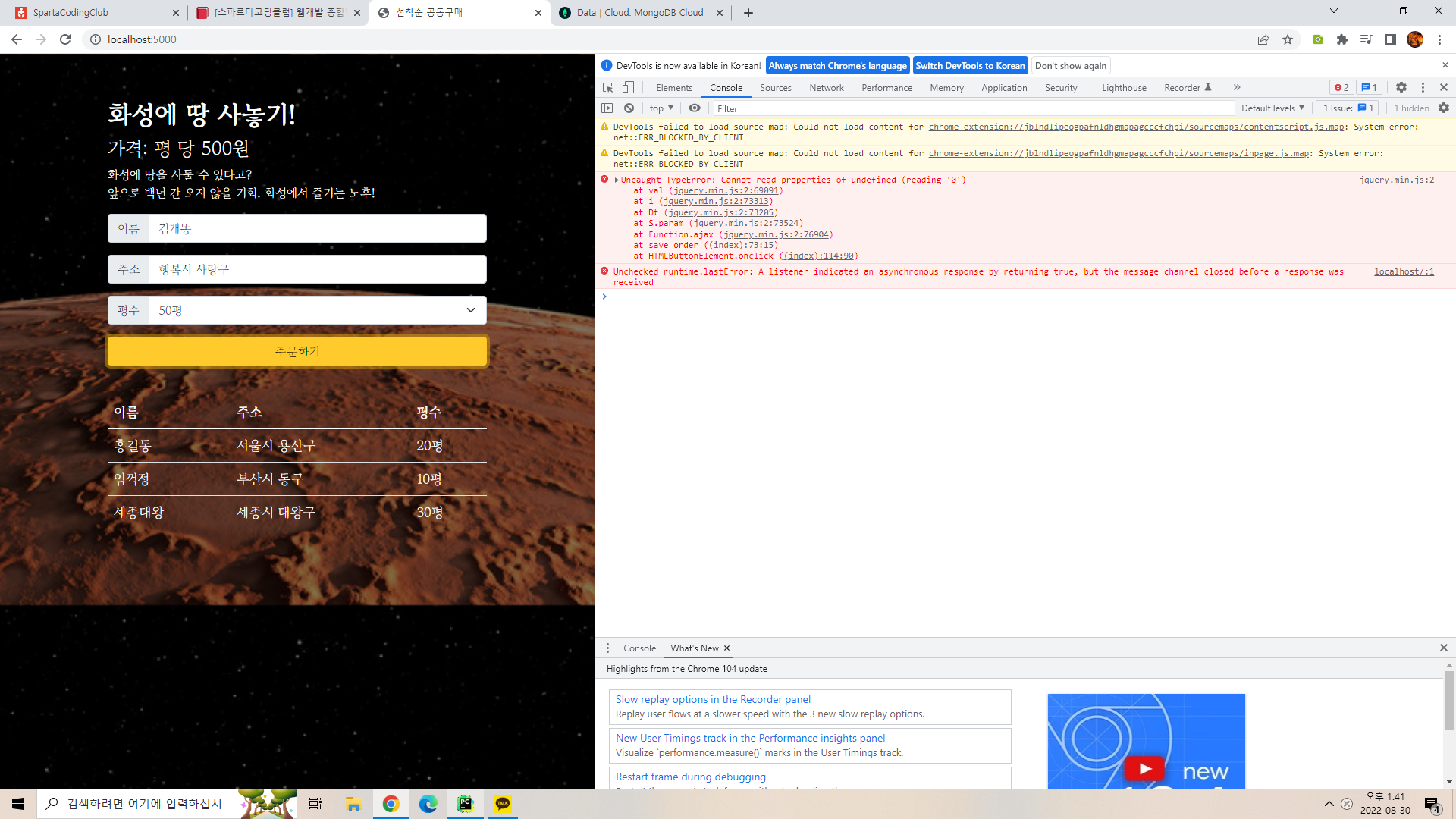Open the (index):73:15 stack link
The width and height of the screenshot is (1456, 819).
tap(741, 246)
